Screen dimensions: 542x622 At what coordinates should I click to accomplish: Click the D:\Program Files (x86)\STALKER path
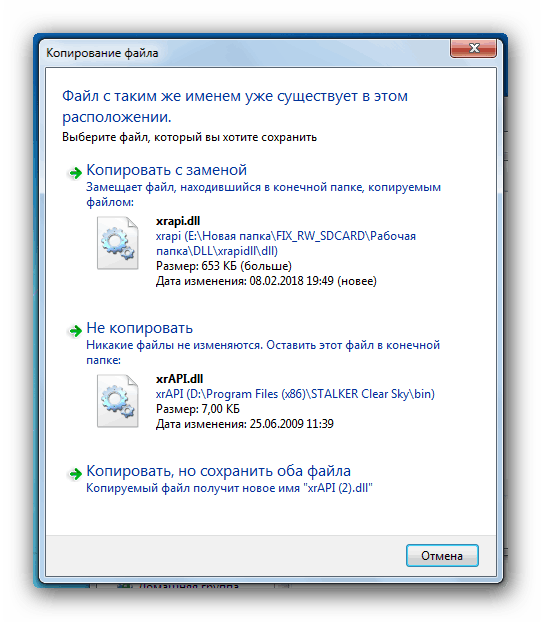pos(295,394)
